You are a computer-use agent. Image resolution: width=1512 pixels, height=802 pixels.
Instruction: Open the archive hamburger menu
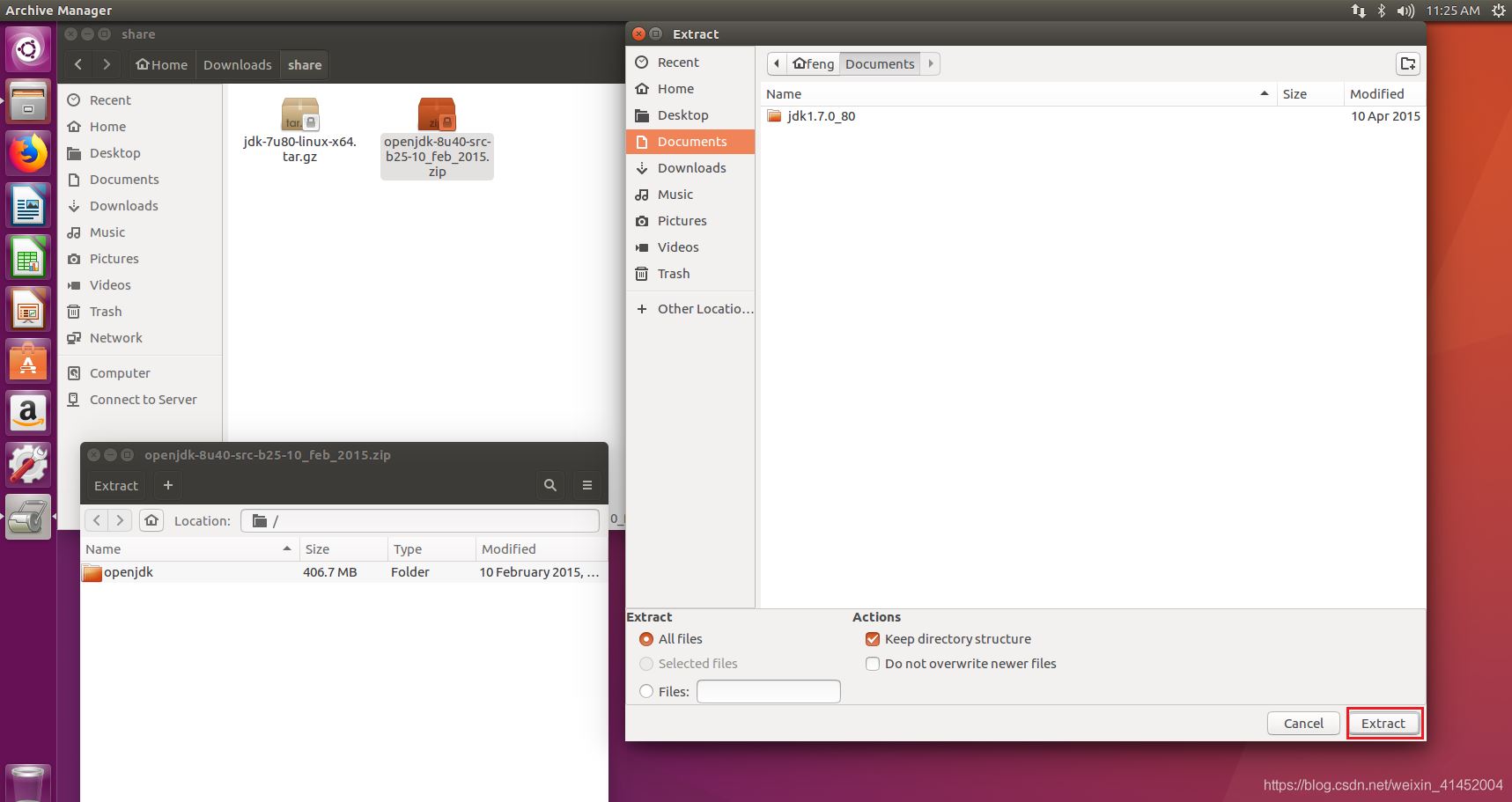click(x=587, y=485)
